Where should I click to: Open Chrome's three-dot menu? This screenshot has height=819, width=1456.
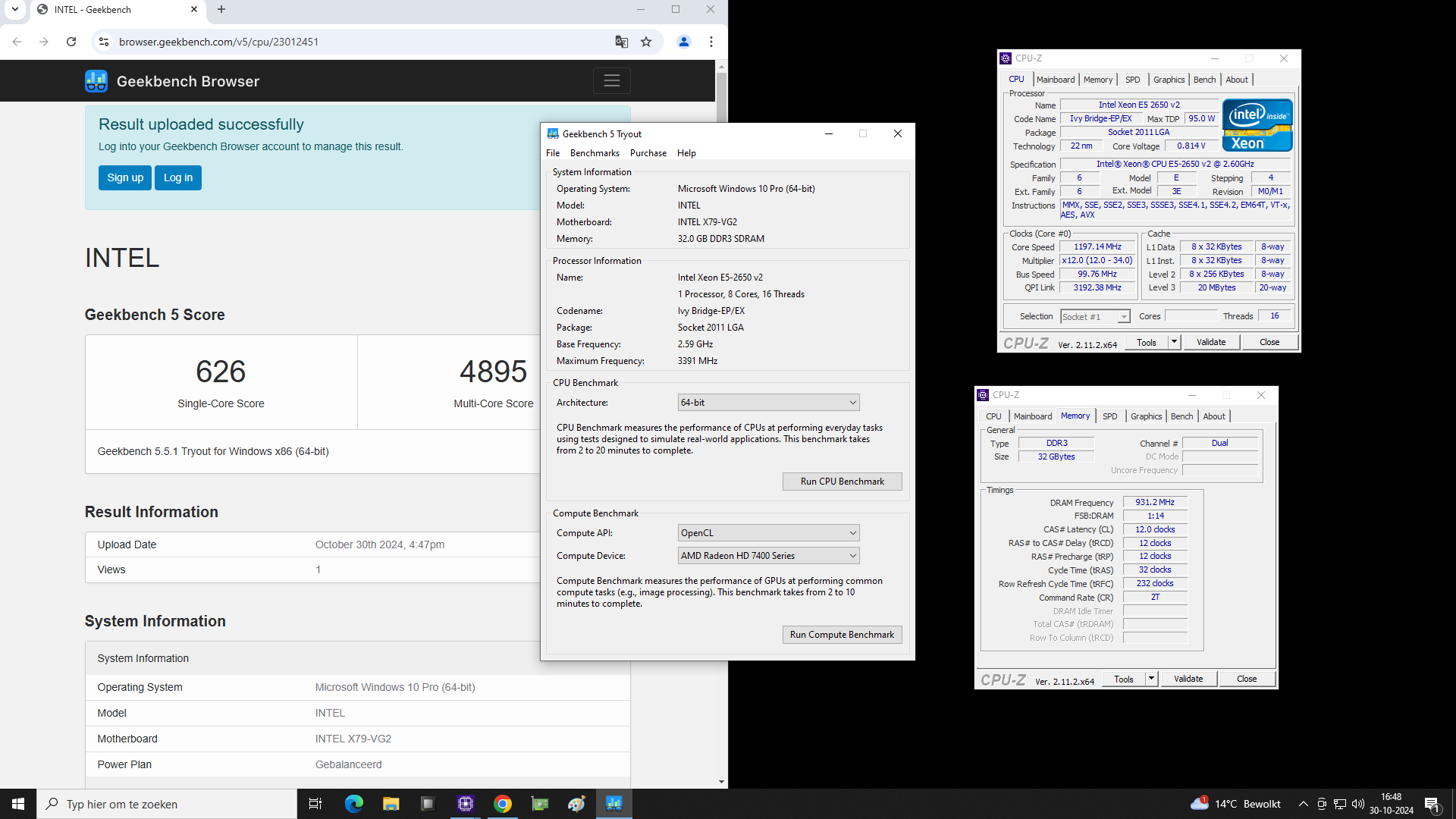tap(711, 42)
